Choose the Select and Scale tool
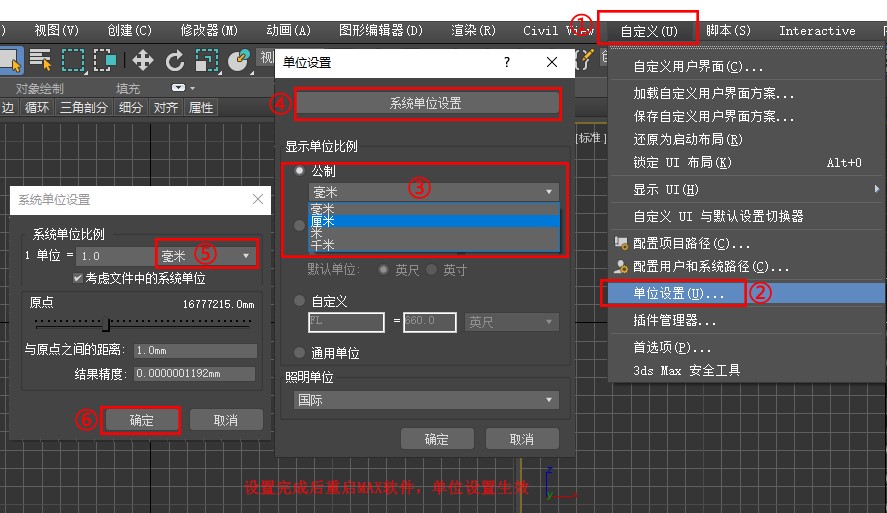The height and width of the screenshot is (513, 887). click(x=207, y=60)
